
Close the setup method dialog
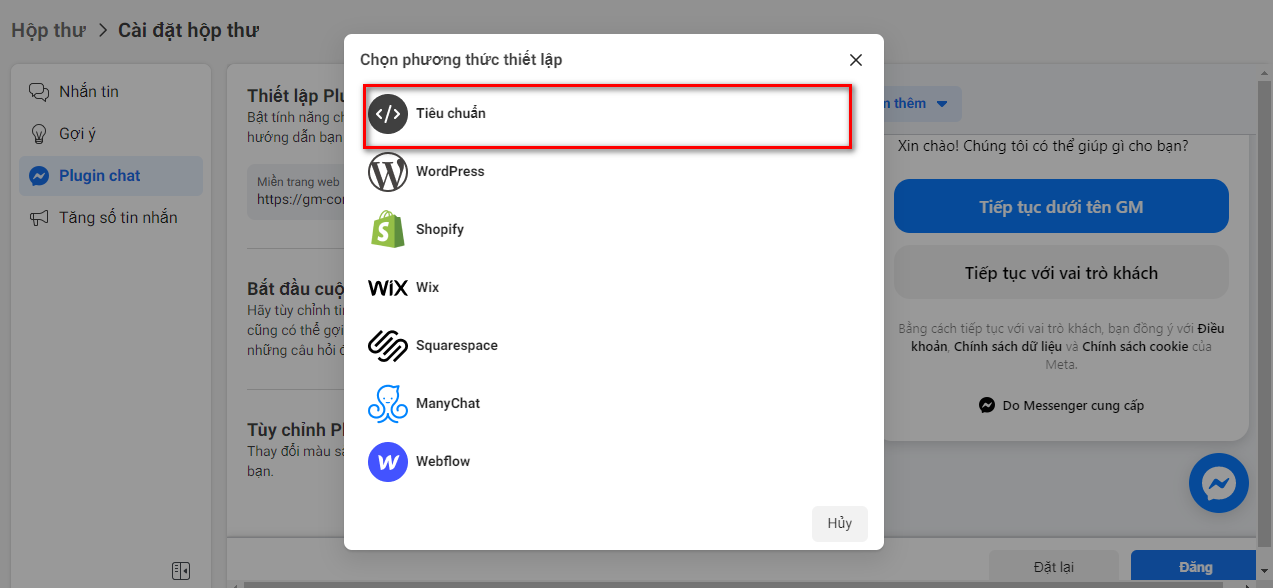(856, 60)
